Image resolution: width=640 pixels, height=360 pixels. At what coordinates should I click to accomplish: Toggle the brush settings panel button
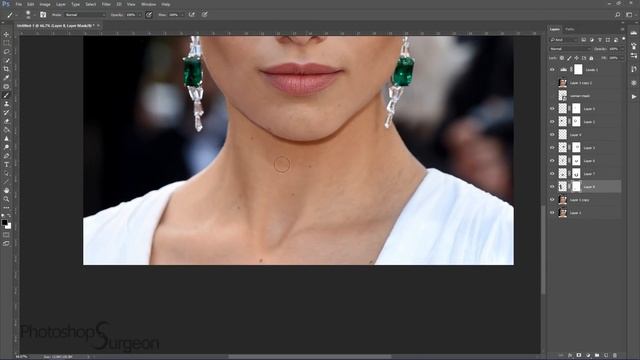point(43,15)
